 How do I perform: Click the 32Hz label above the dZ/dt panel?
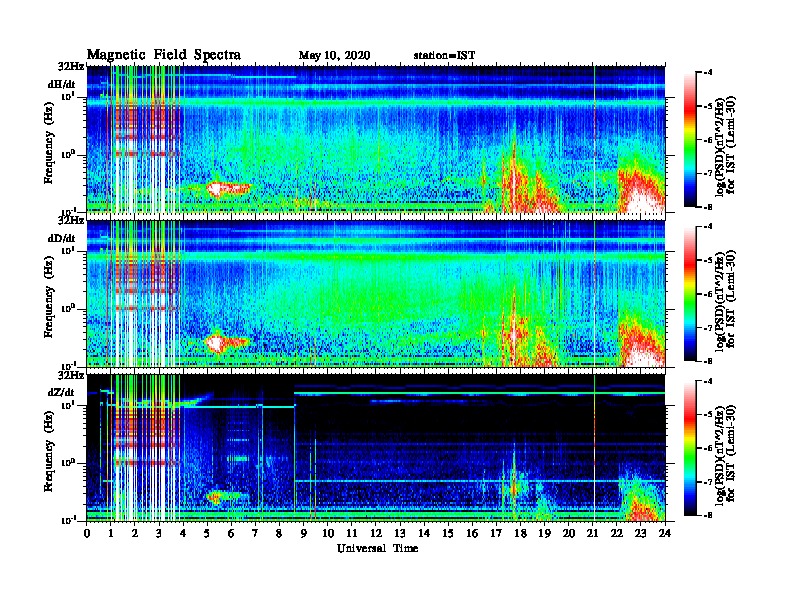(71, 375)
